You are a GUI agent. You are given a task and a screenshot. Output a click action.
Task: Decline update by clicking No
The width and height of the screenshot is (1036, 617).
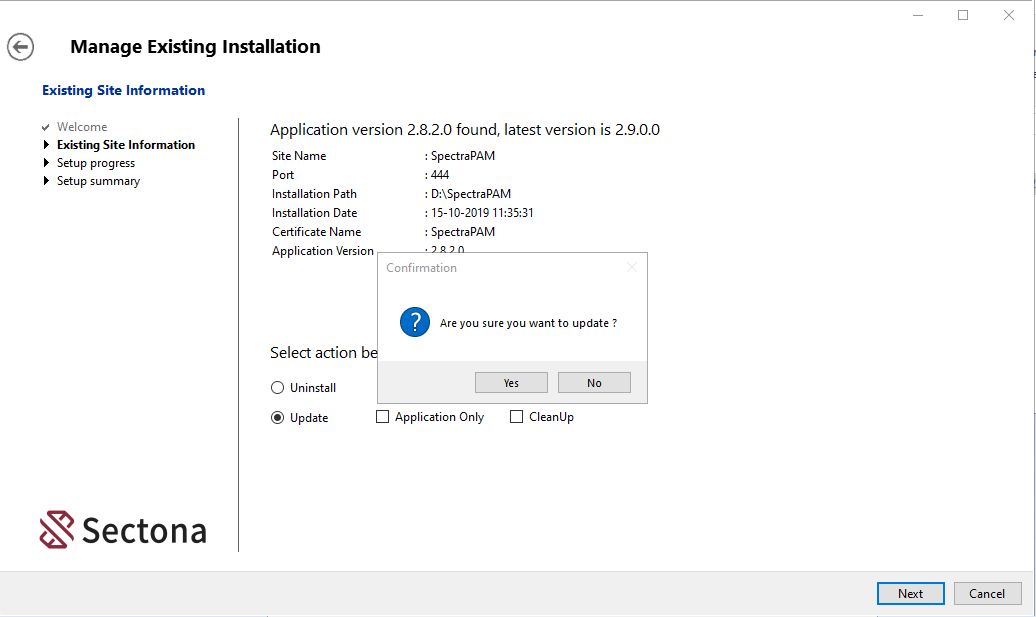pos(594,383)
